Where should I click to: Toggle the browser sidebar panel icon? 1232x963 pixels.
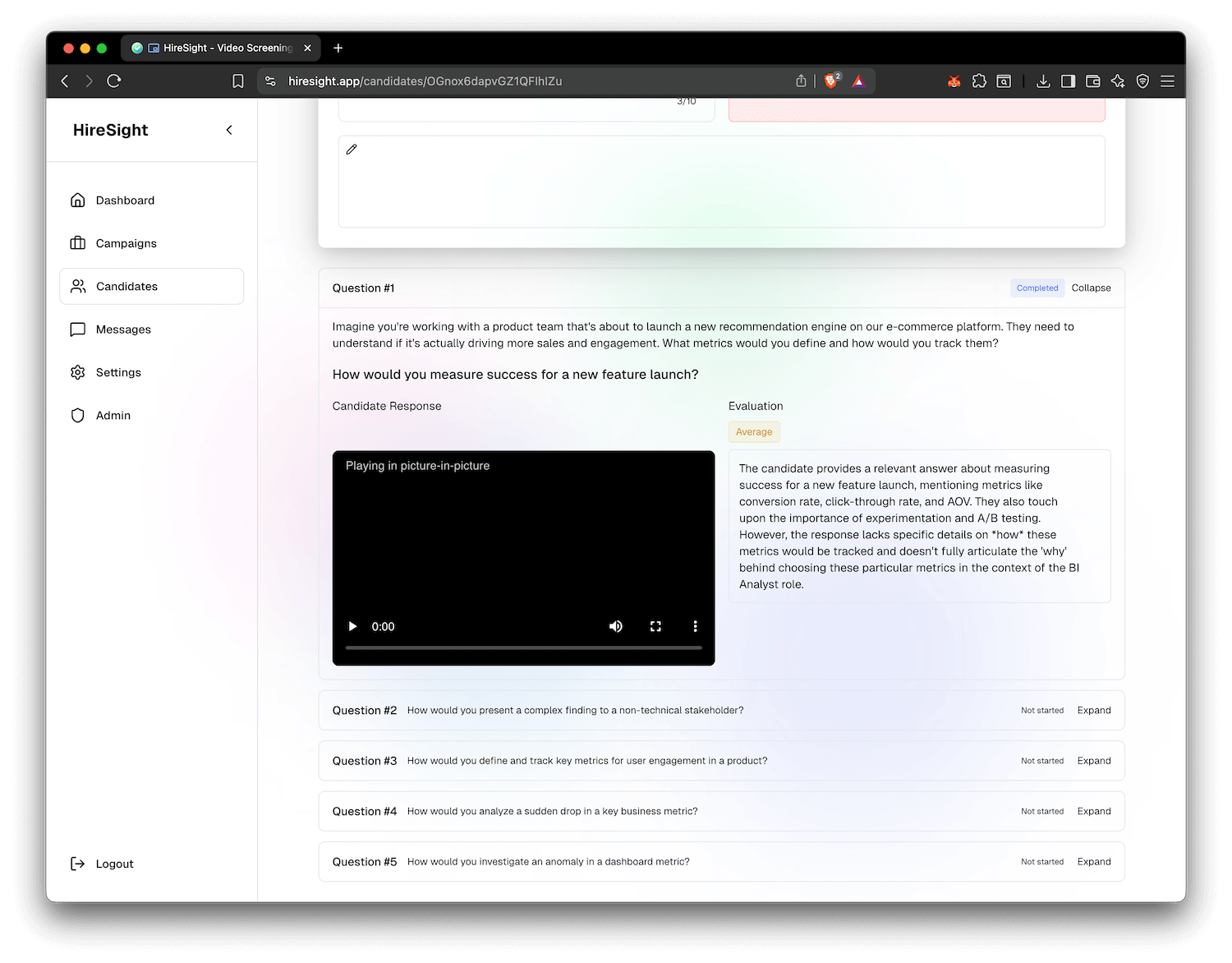(1068, 81)
